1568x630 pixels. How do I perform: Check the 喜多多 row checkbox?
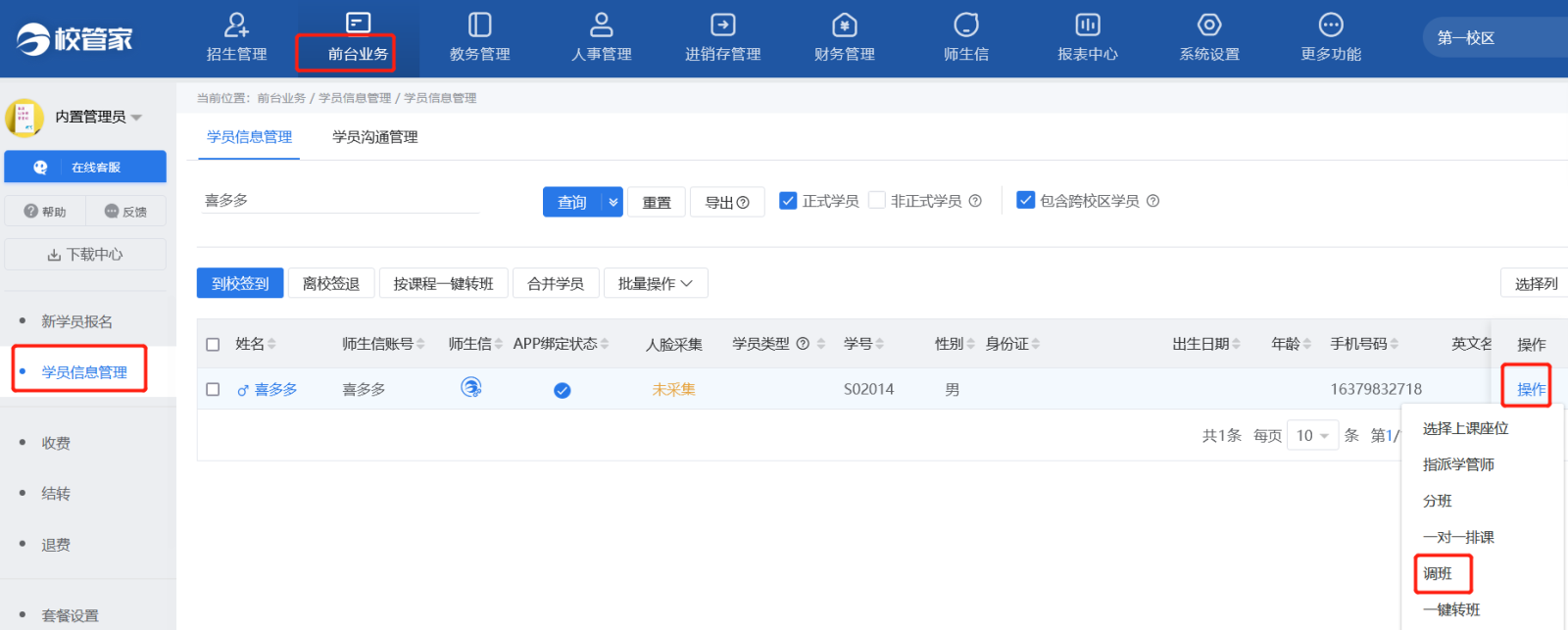[x=213, y=389]
